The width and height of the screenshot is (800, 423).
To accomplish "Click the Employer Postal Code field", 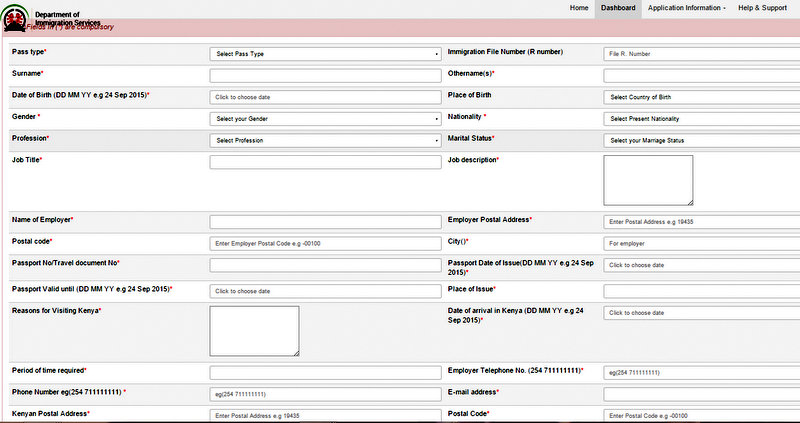I will coord(325,243).
